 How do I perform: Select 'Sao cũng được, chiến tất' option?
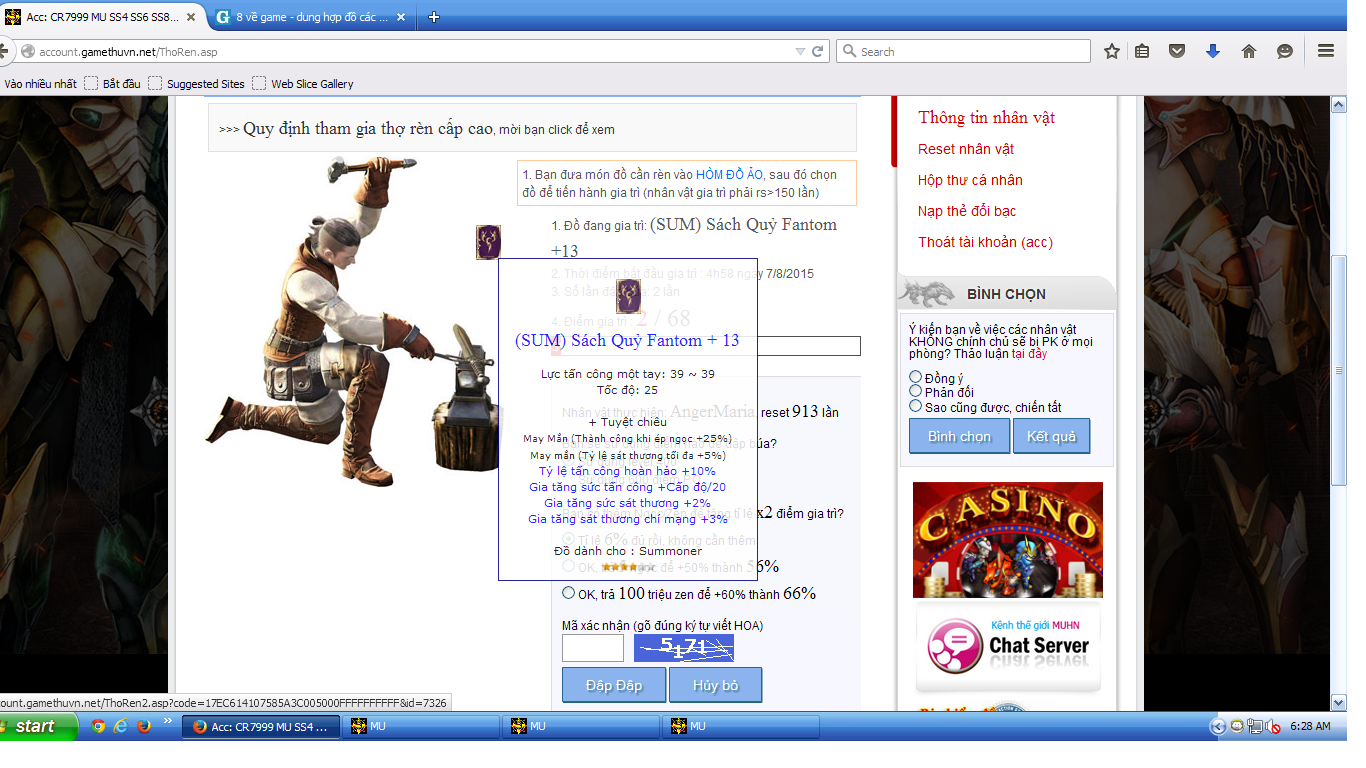tap(915, 406)
